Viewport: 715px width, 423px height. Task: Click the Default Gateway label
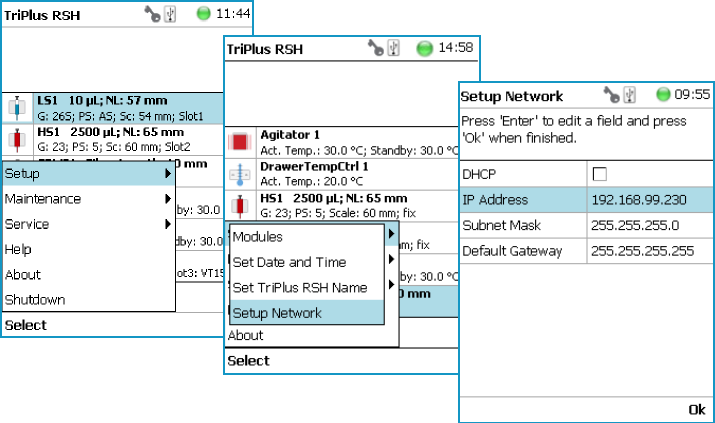click(x=512, y=251)
